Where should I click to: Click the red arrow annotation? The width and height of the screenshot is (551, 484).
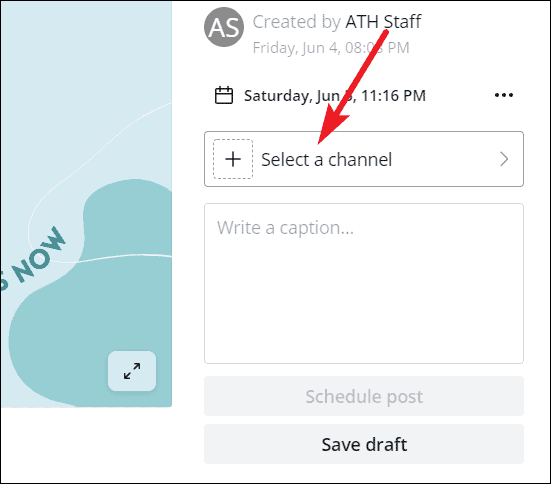pyautogui.click(x=353, y=87)
